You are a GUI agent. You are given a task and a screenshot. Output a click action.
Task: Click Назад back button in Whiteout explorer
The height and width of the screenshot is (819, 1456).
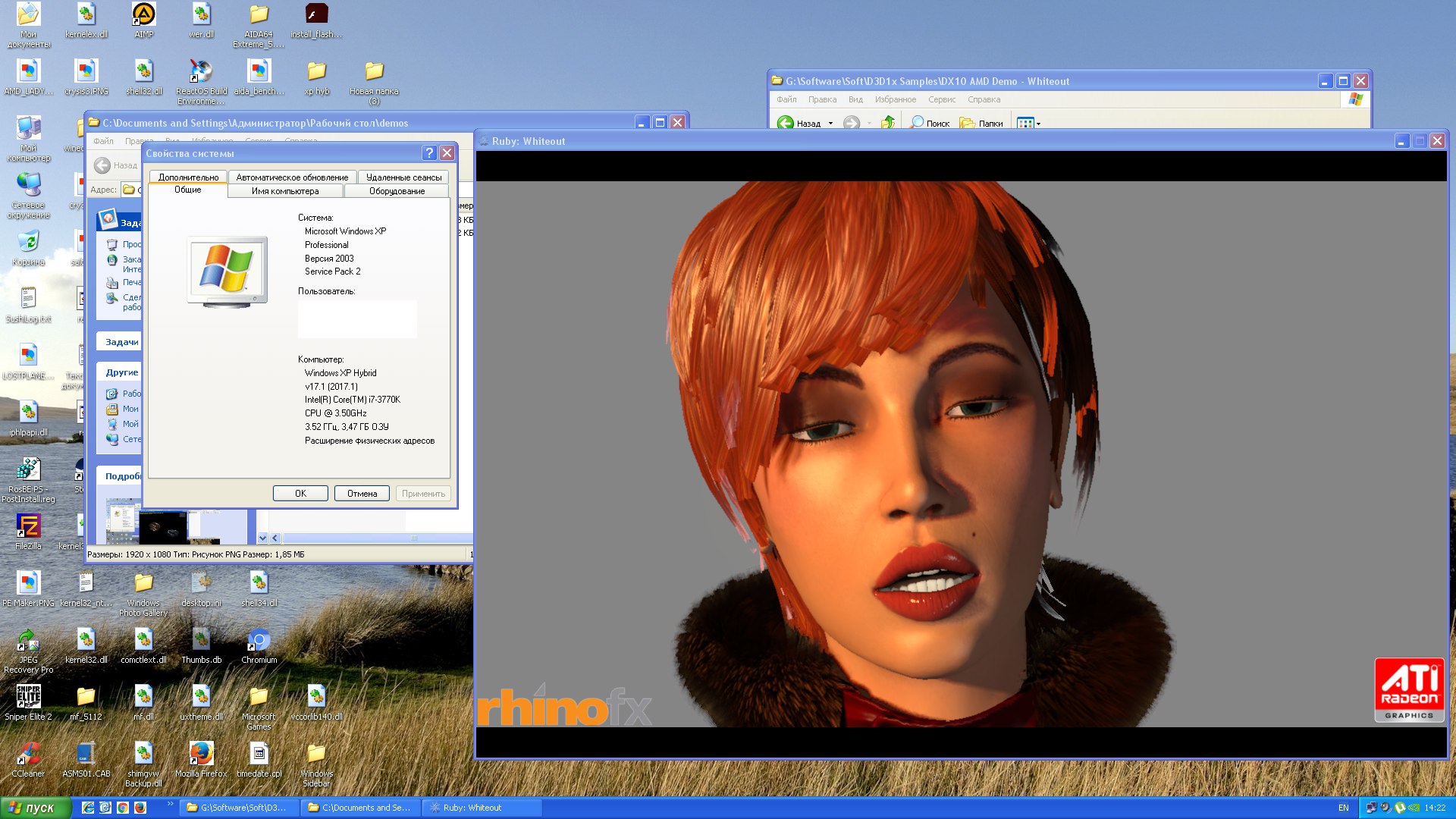click(x=799, y=123)
